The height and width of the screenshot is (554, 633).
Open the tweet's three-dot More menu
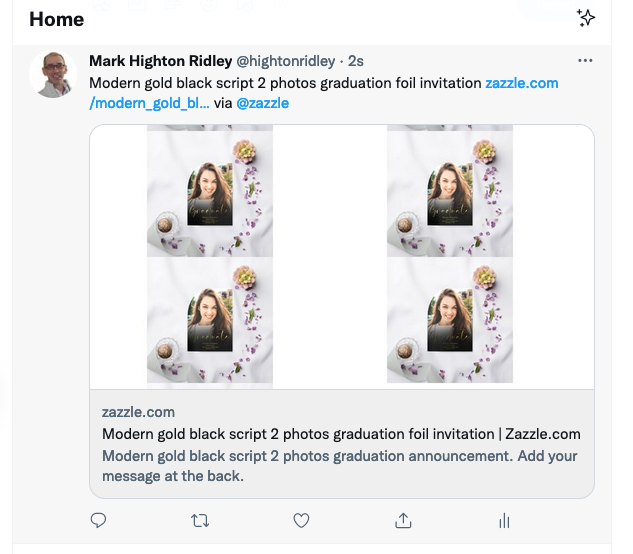pyautogui.click(x=586, y=61)
